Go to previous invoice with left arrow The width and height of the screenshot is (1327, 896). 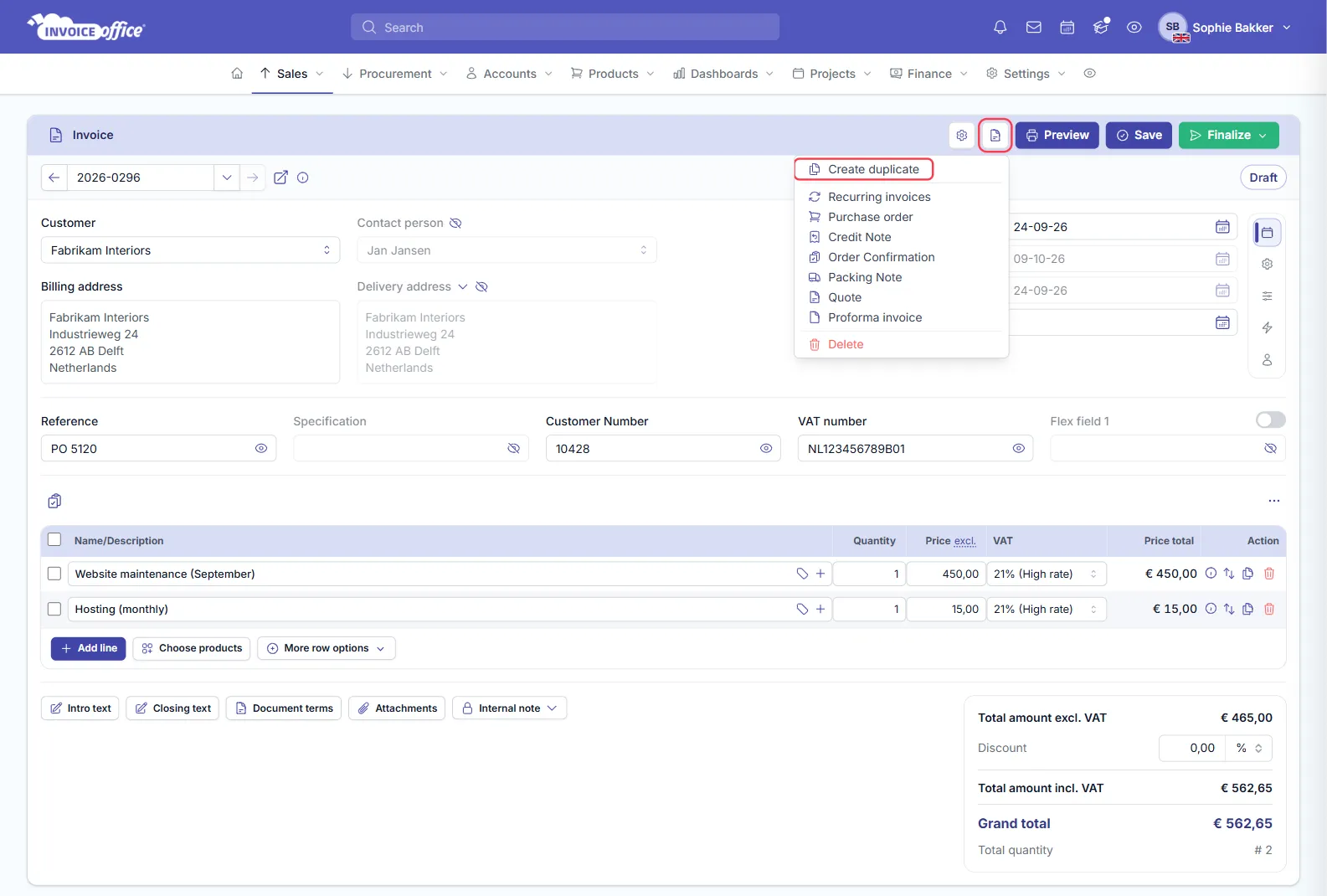(x=54, y=178)
